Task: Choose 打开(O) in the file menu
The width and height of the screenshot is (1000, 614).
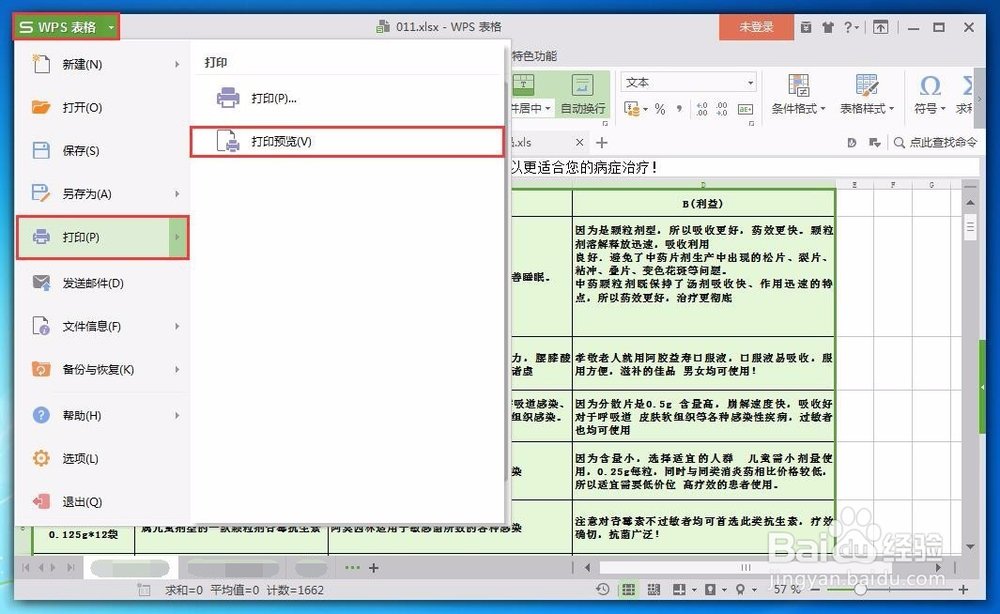Action: (102, 108)
